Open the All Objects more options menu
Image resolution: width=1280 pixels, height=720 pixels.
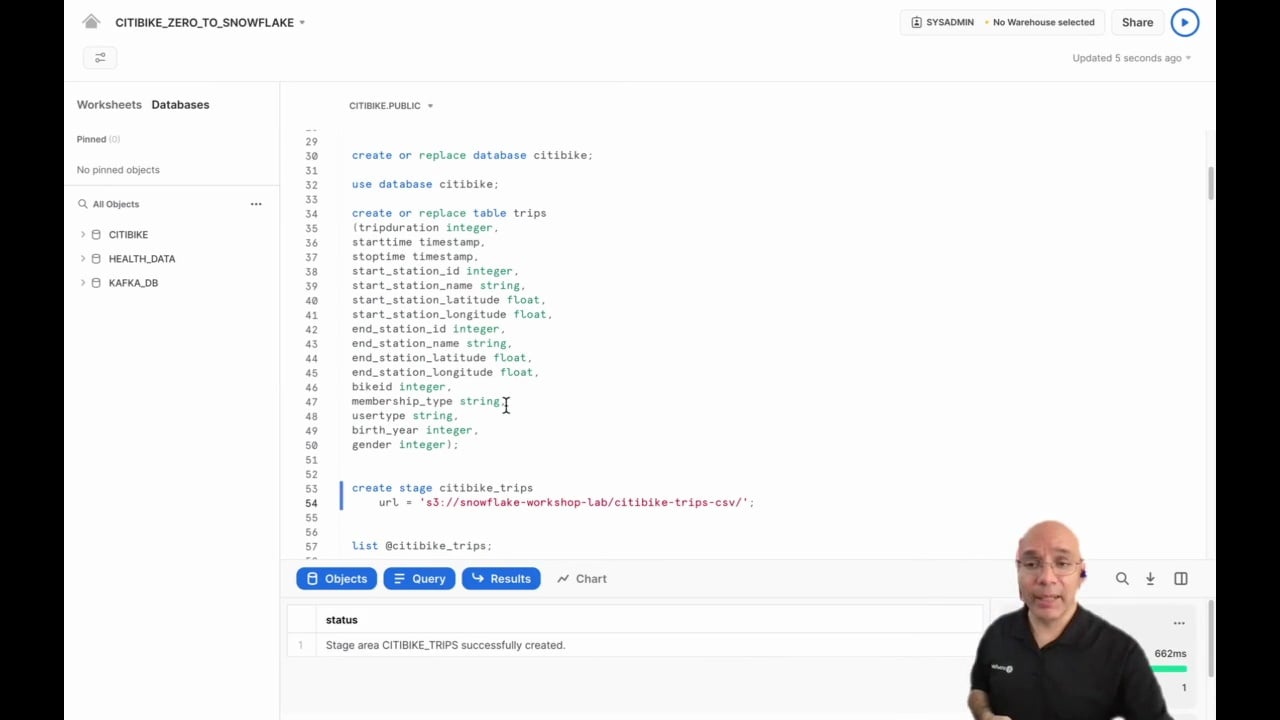[x=256, y=204]
